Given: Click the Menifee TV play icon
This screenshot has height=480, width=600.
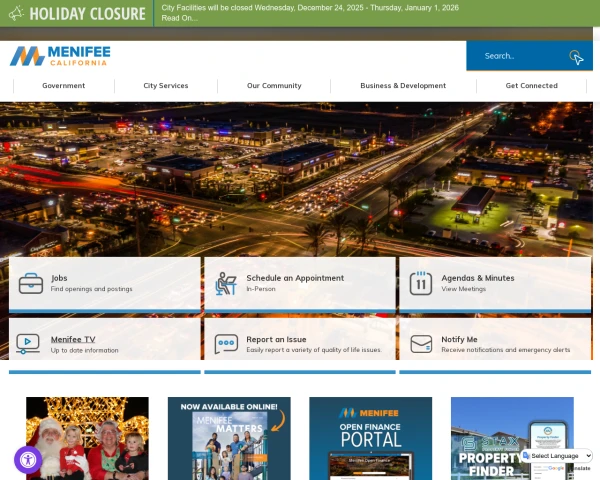Looking at the screenshot, I should click(28, 344).
